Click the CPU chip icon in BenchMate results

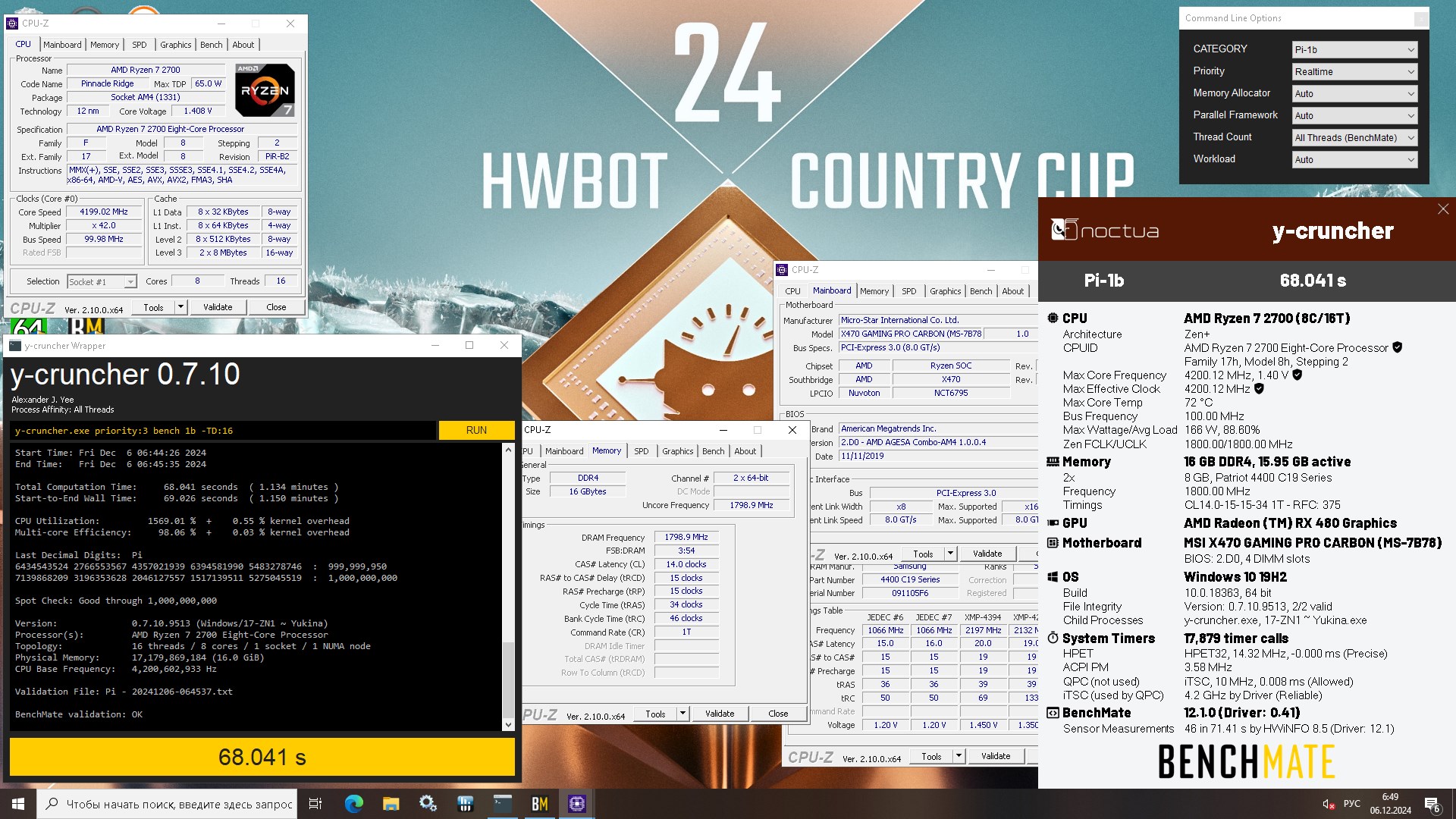click(1053, 318)
